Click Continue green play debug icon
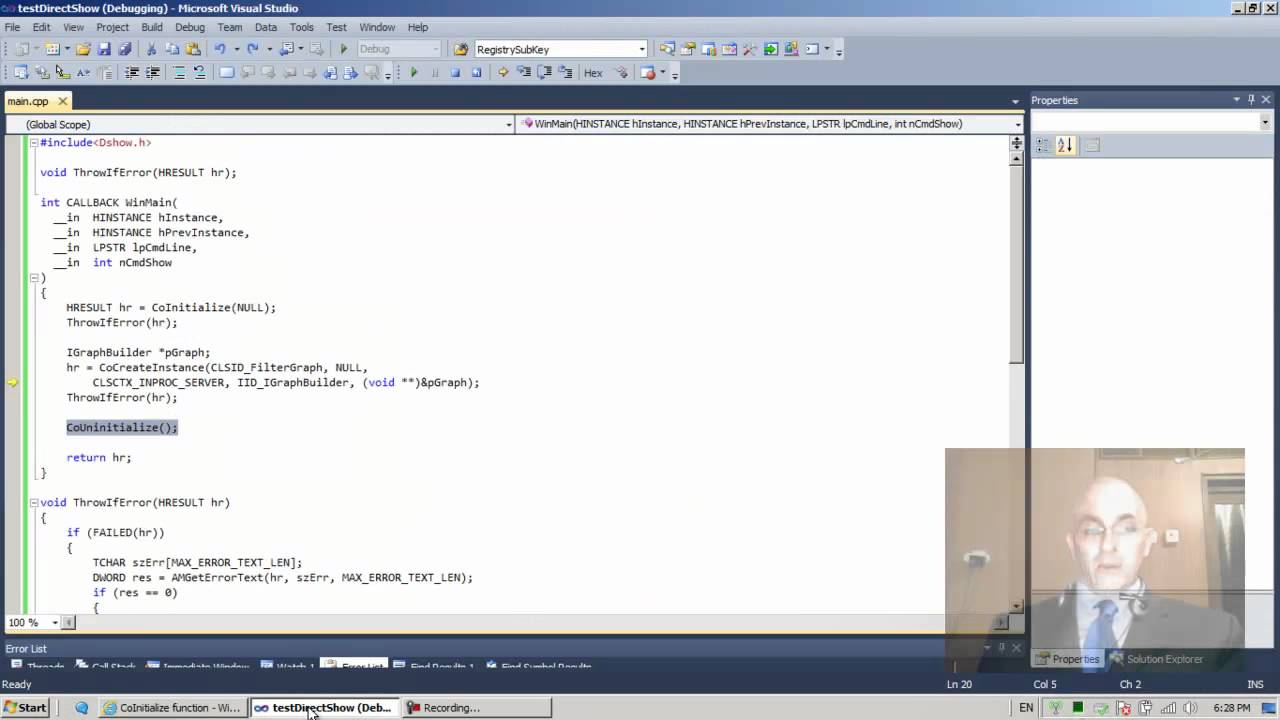Viewport: 1280px width, 720px height. 414,72
